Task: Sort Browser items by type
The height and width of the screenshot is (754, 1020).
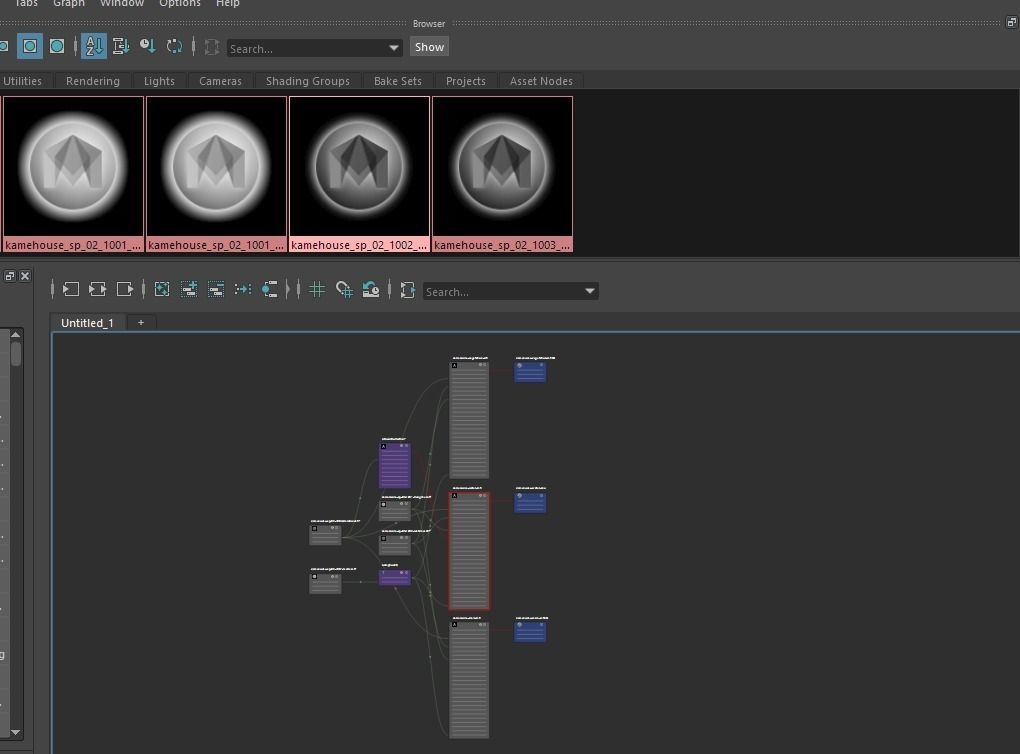Action: (x=121, y=47)
